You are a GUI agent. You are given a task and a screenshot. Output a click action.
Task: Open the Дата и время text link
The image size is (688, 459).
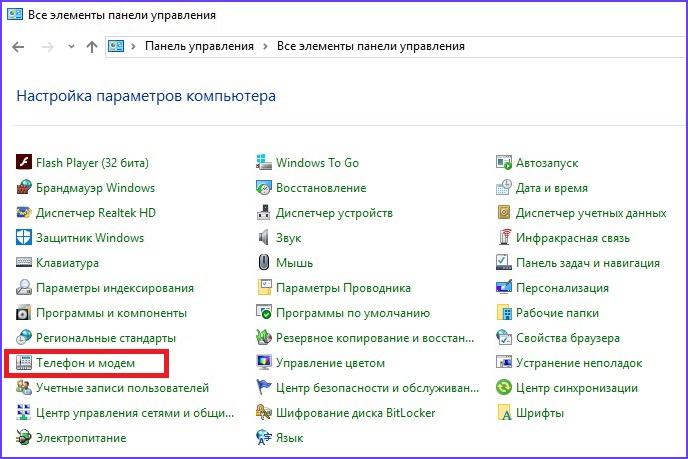(x=552, y=188)
